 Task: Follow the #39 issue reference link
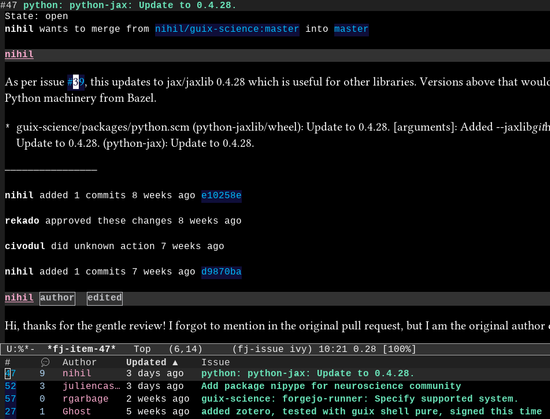pyautogui.click(x=76, y=82)
